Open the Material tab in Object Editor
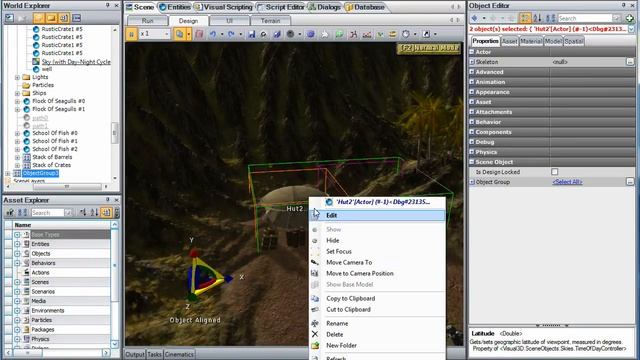The width and height of the screenshot is (640, 360). pyautogui.click(x=531, y=41)
